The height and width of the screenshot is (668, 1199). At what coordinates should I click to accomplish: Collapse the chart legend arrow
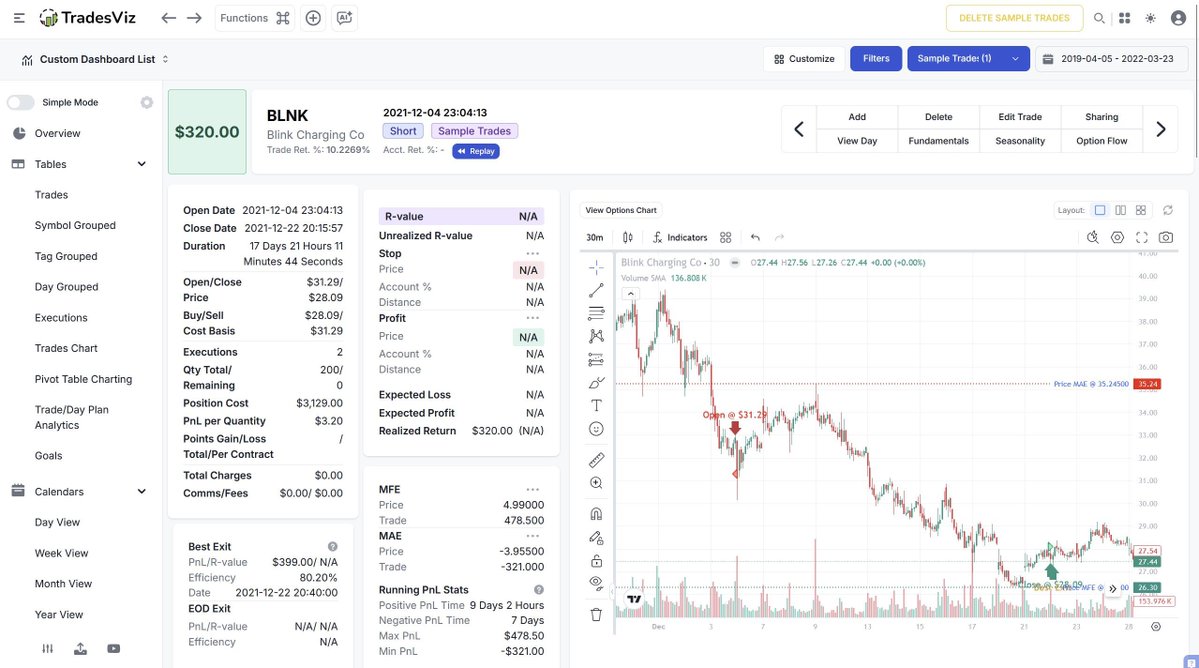pos(630,293)
